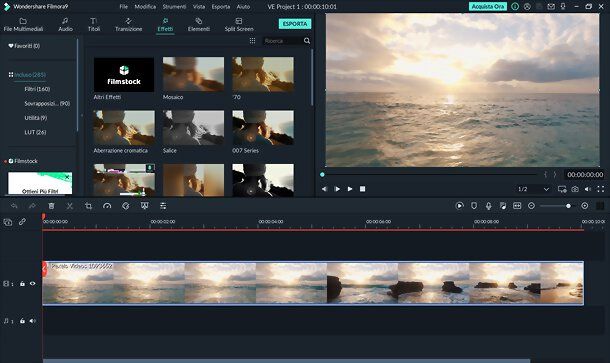Mute audio track 1 speaker
Image resolution: width=610 pixels, height=363 pixels.
[x=32, y=321]
